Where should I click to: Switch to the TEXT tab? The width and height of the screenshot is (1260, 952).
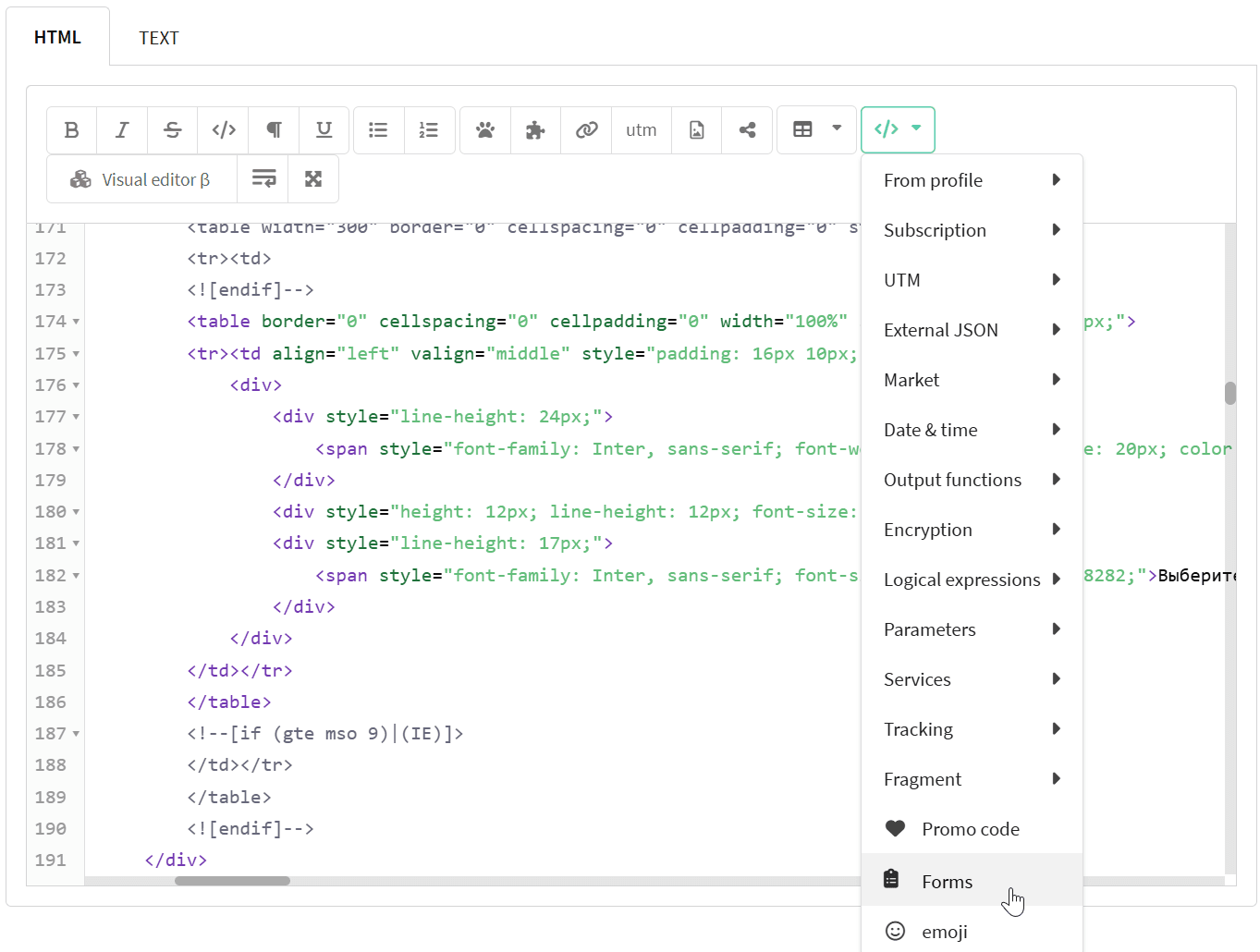[159, 38]
